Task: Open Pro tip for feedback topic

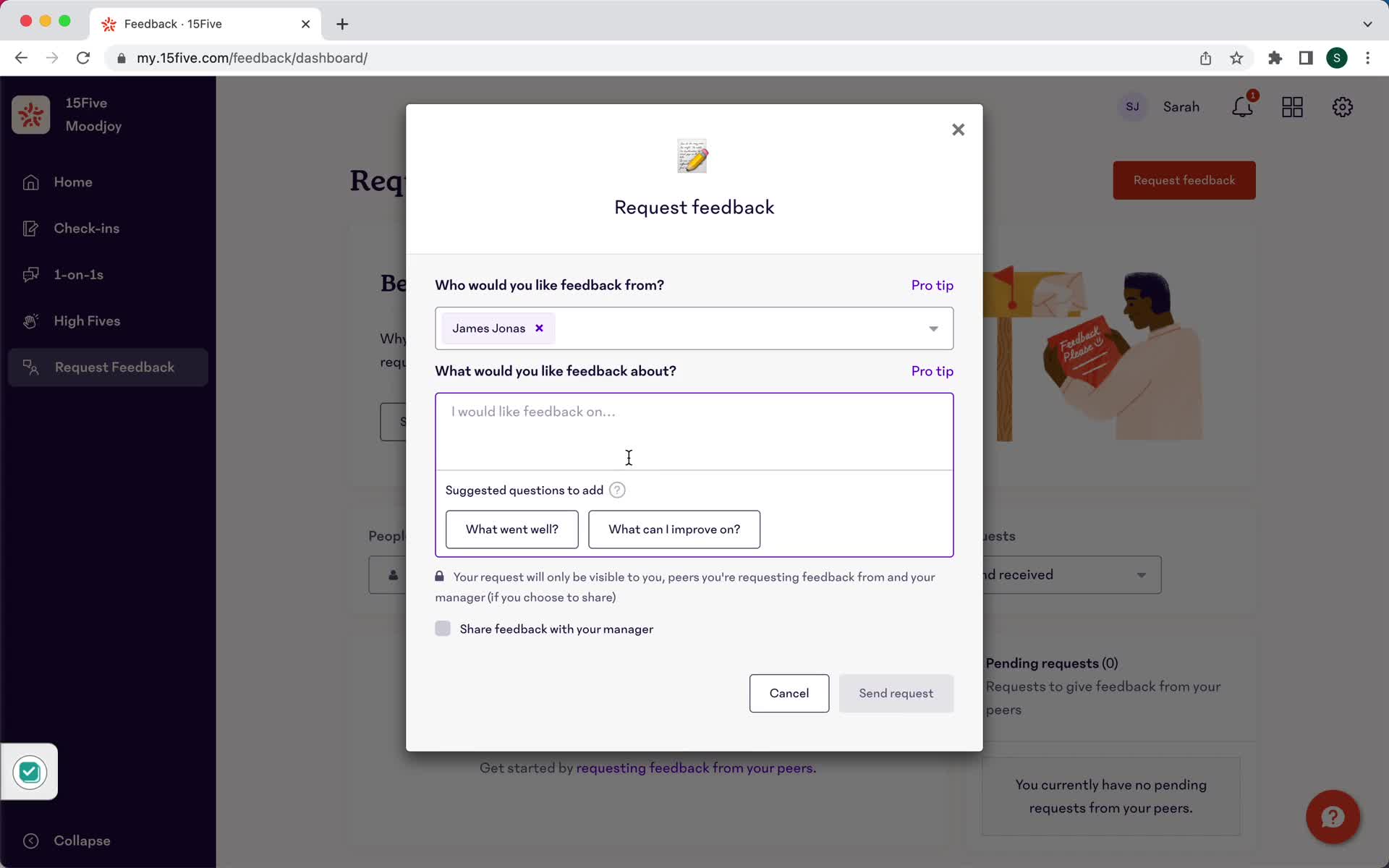Action: click(x=932, y=371)
